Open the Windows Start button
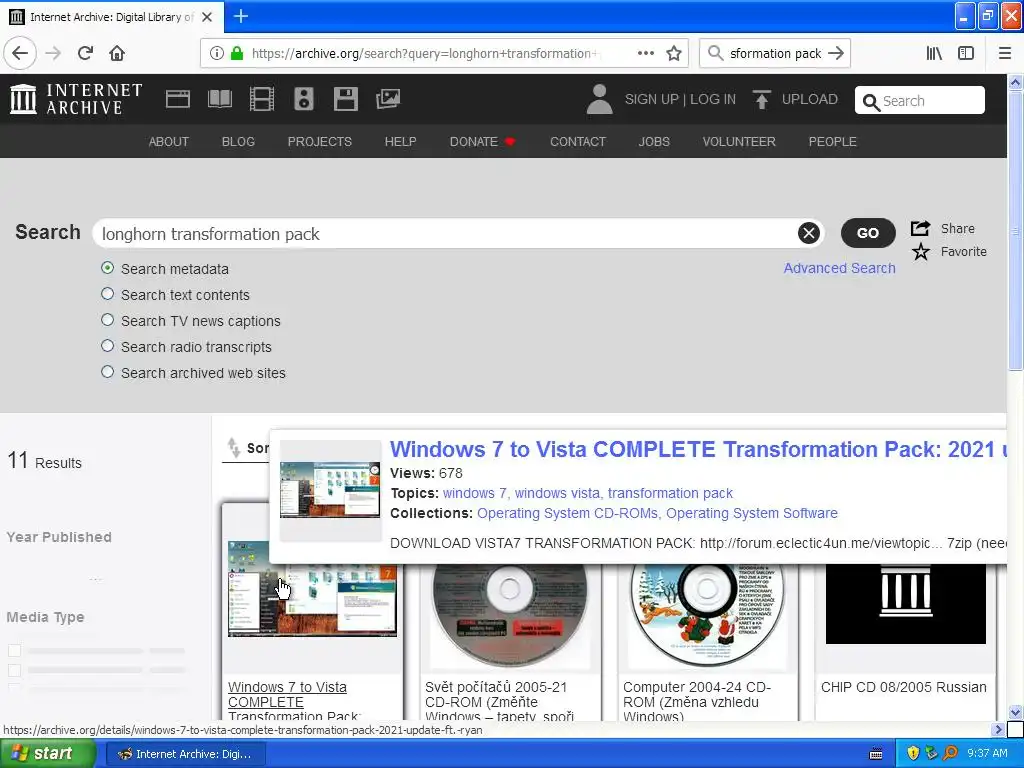Screen dimensions: 1024x768 48,754
